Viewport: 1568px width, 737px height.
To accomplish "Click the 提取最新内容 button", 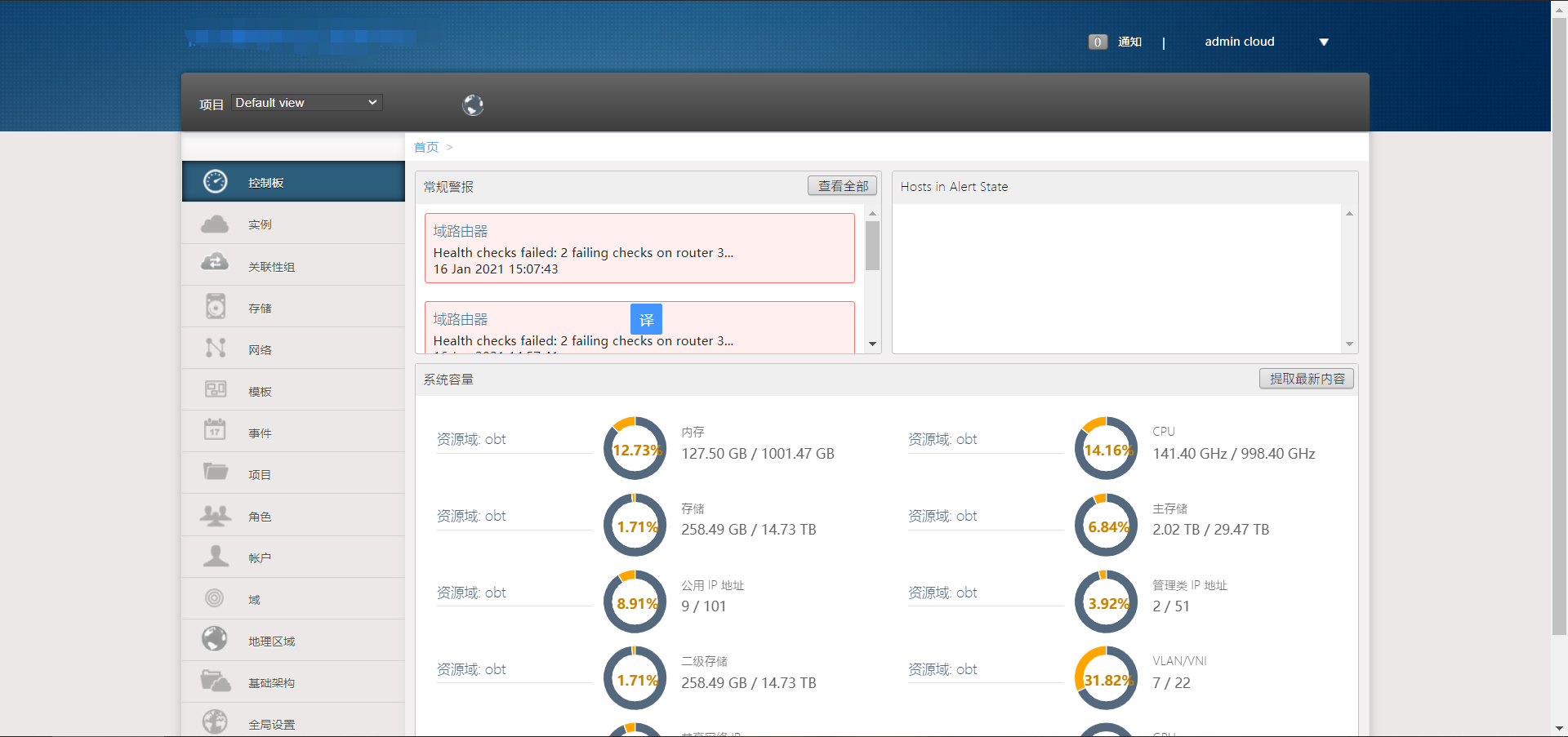I will [x=1307, y=379].
